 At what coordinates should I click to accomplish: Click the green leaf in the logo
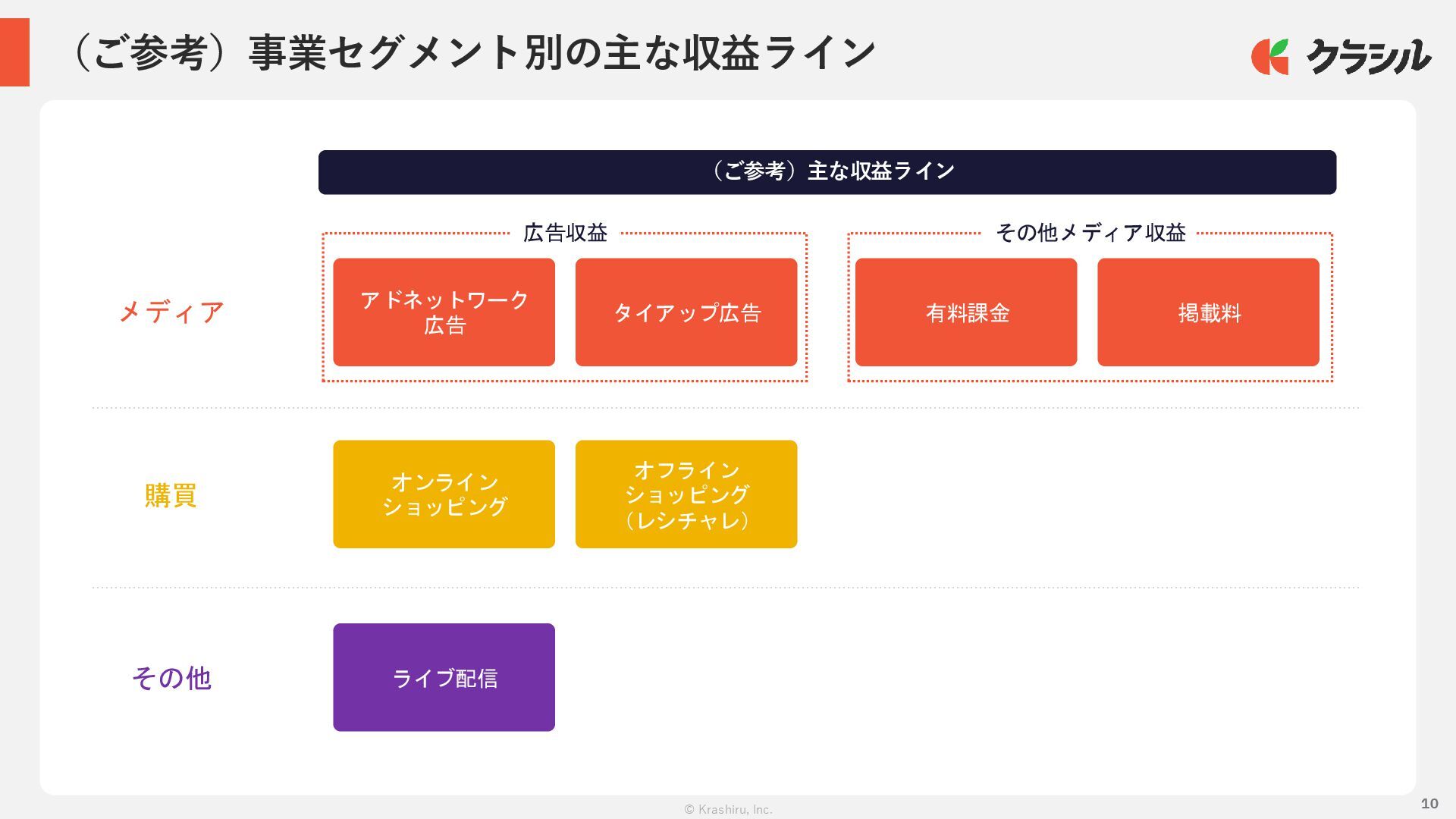click(x=1279, y=47)
